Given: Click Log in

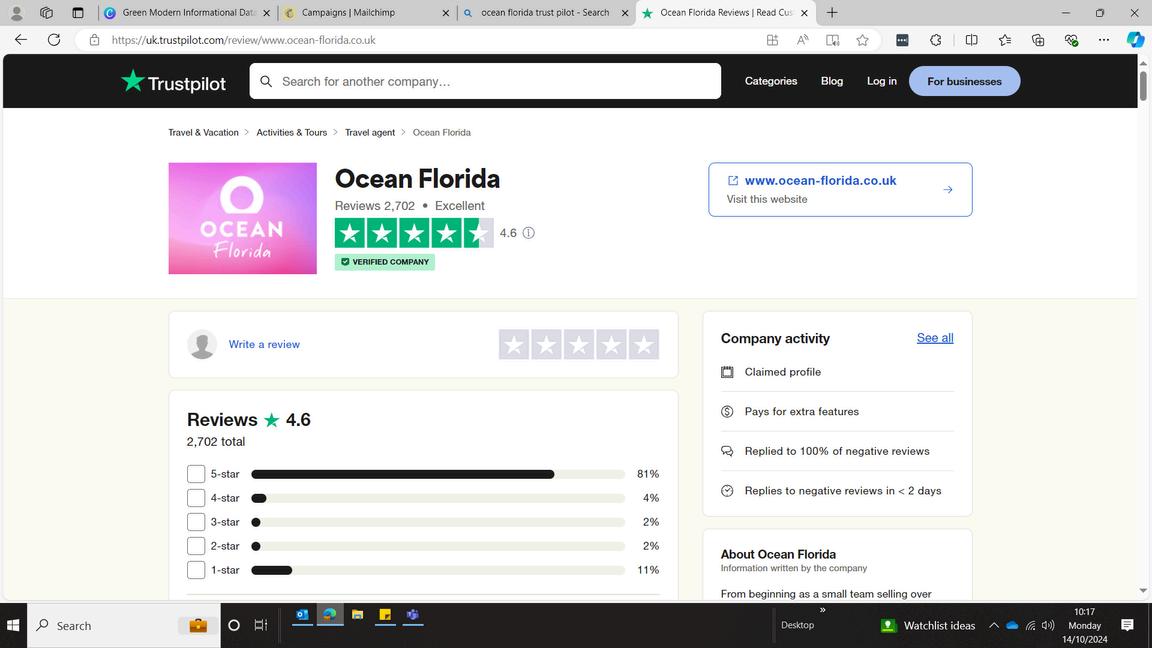Looking at the screenshot, I should pyautogui.click(x=882, y=82).
